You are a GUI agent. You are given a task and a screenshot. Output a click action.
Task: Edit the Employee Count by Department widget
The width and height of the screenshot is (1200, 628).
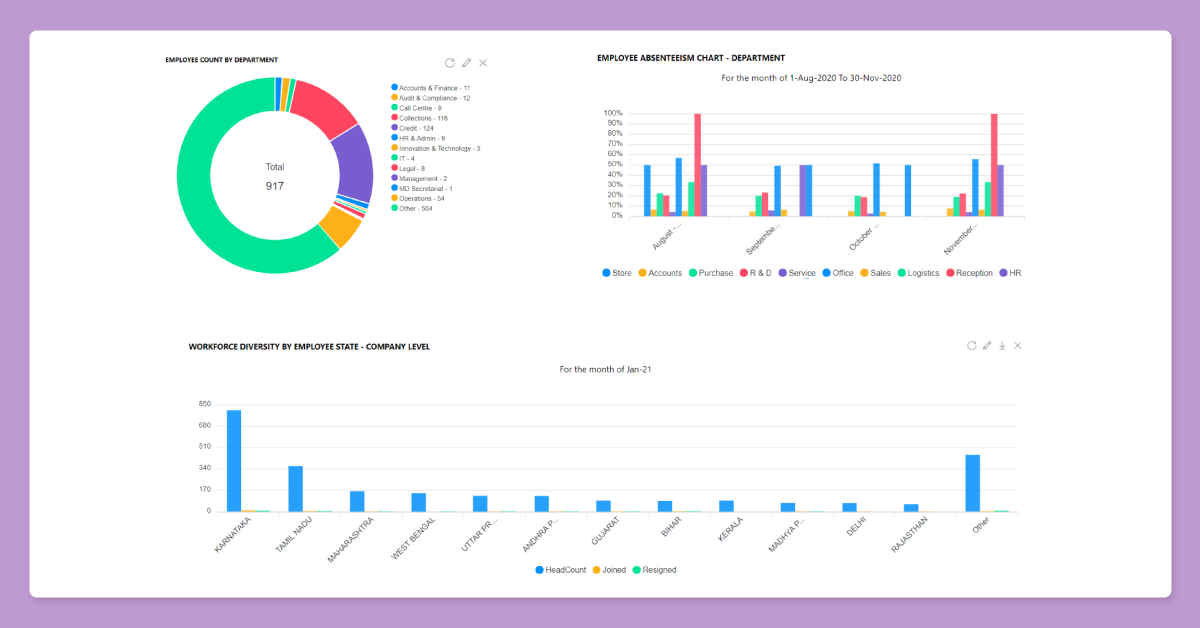coord(466,63)
